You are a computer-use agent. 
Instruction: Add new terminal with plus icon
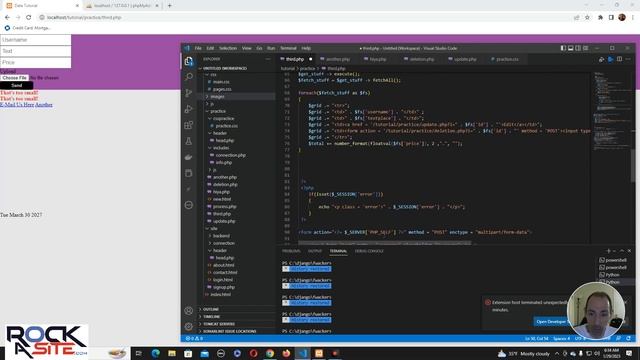point(608,251)
